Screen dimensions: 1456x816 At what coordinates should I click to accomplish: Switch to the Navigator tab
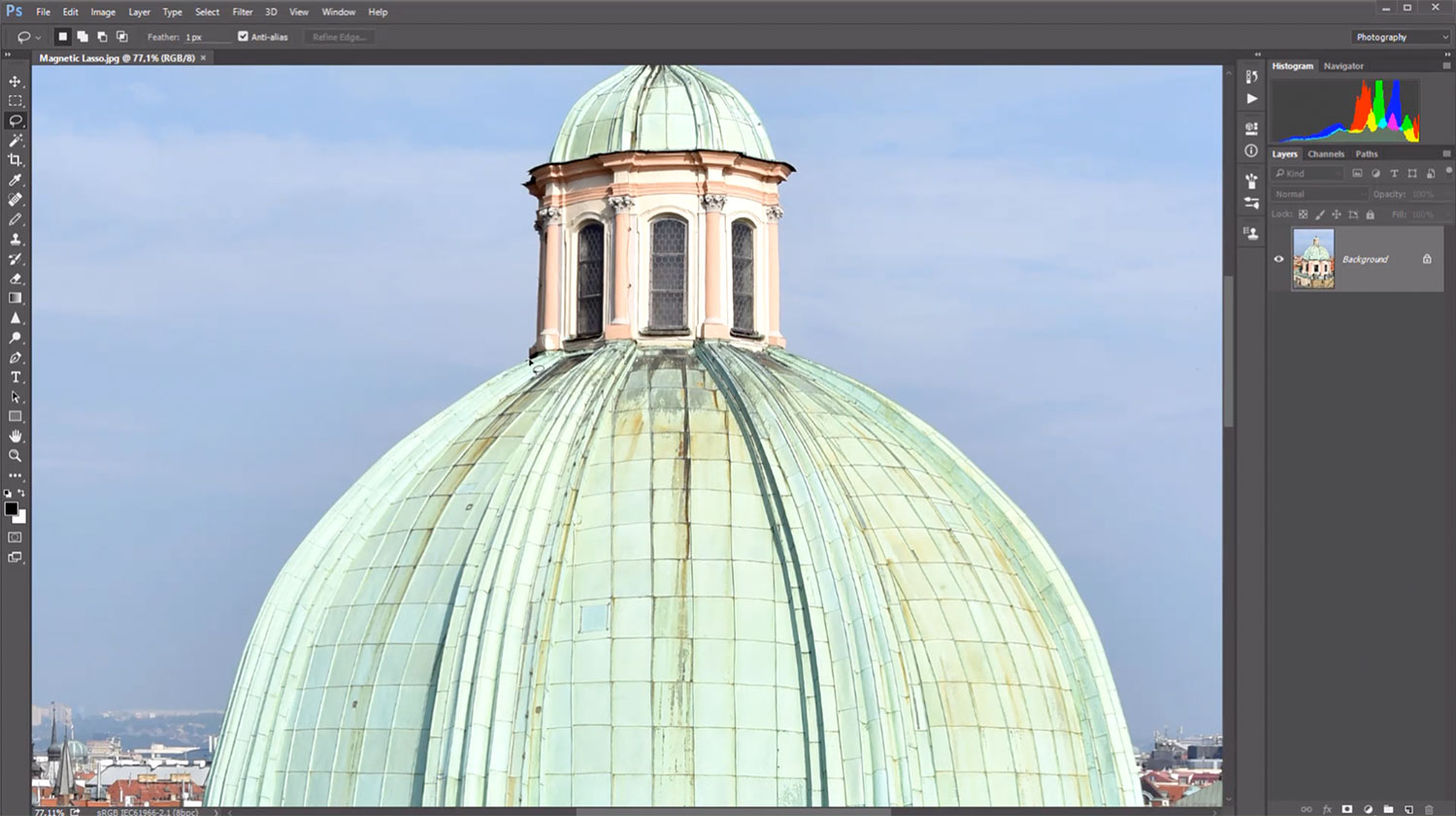(1343, 66)
